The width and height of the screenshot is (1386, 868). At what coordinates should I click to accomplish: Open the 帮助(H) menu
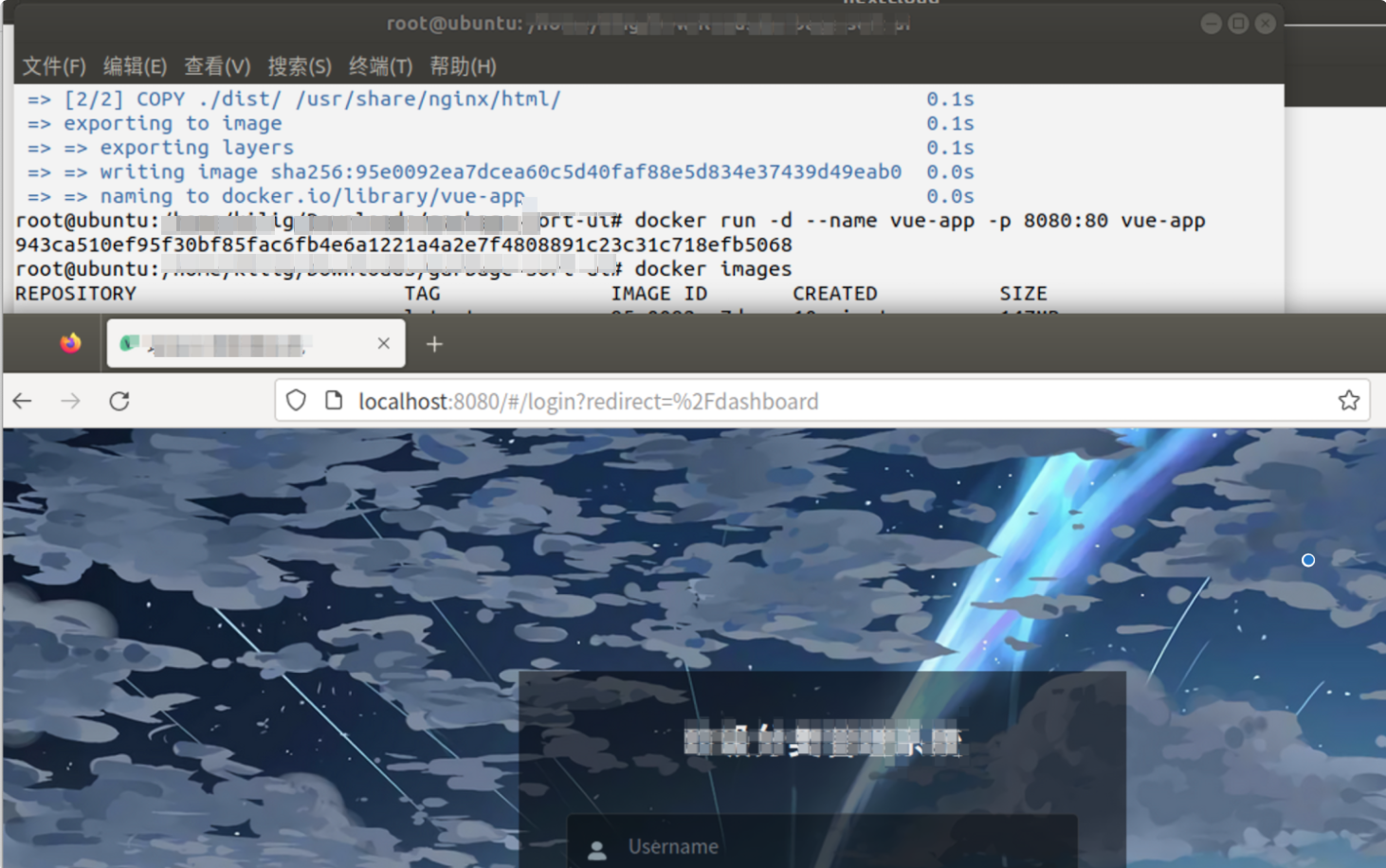[463, 66]
